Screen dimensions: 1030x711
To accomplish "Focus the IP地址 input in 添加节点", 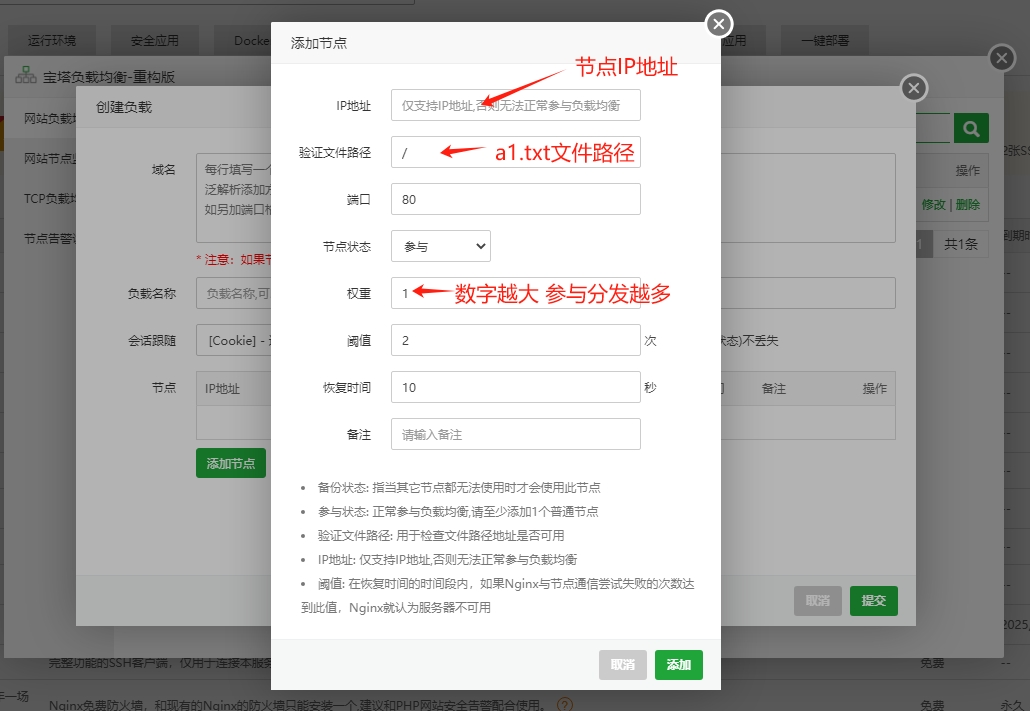I will (x=516, y=105).
